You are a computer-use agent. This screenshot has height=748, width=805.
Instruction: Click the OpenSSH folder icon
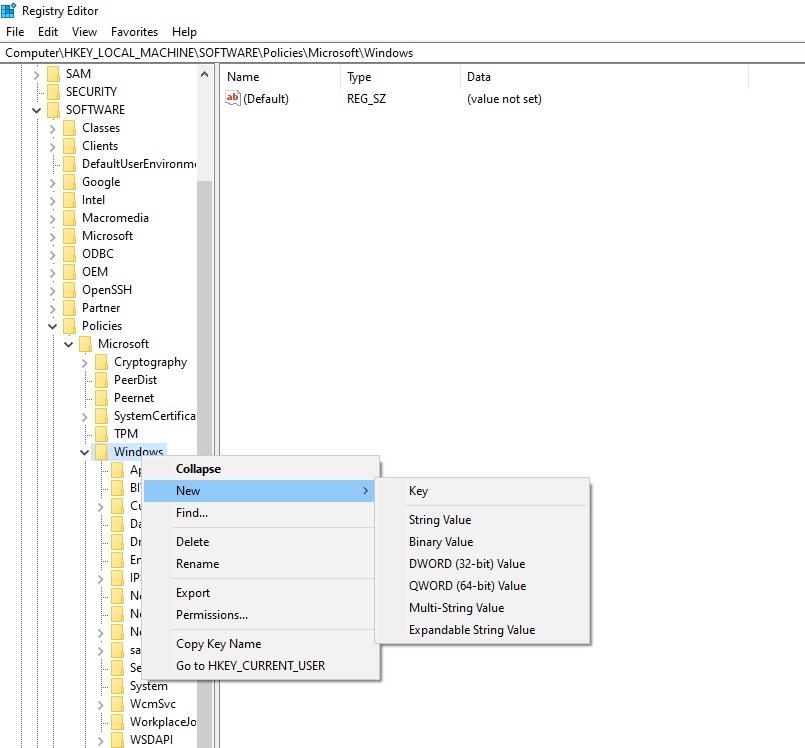pyautogui.click(x=69, y=290)
